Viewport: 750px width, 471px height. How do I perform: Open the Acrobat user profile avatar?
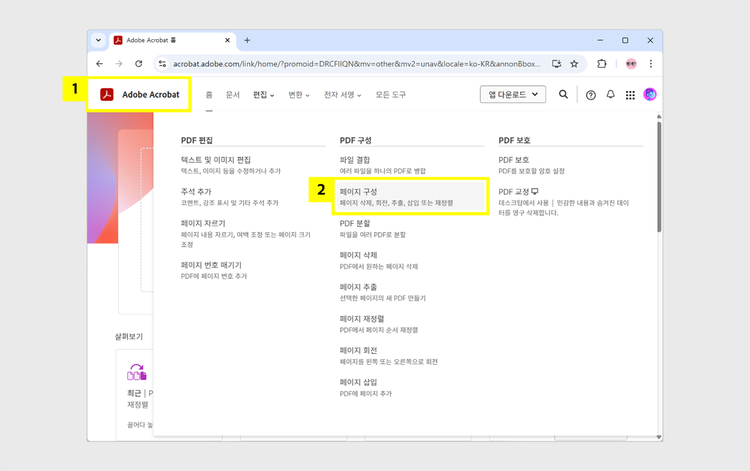pyautogui.click(x=650, y=95)
